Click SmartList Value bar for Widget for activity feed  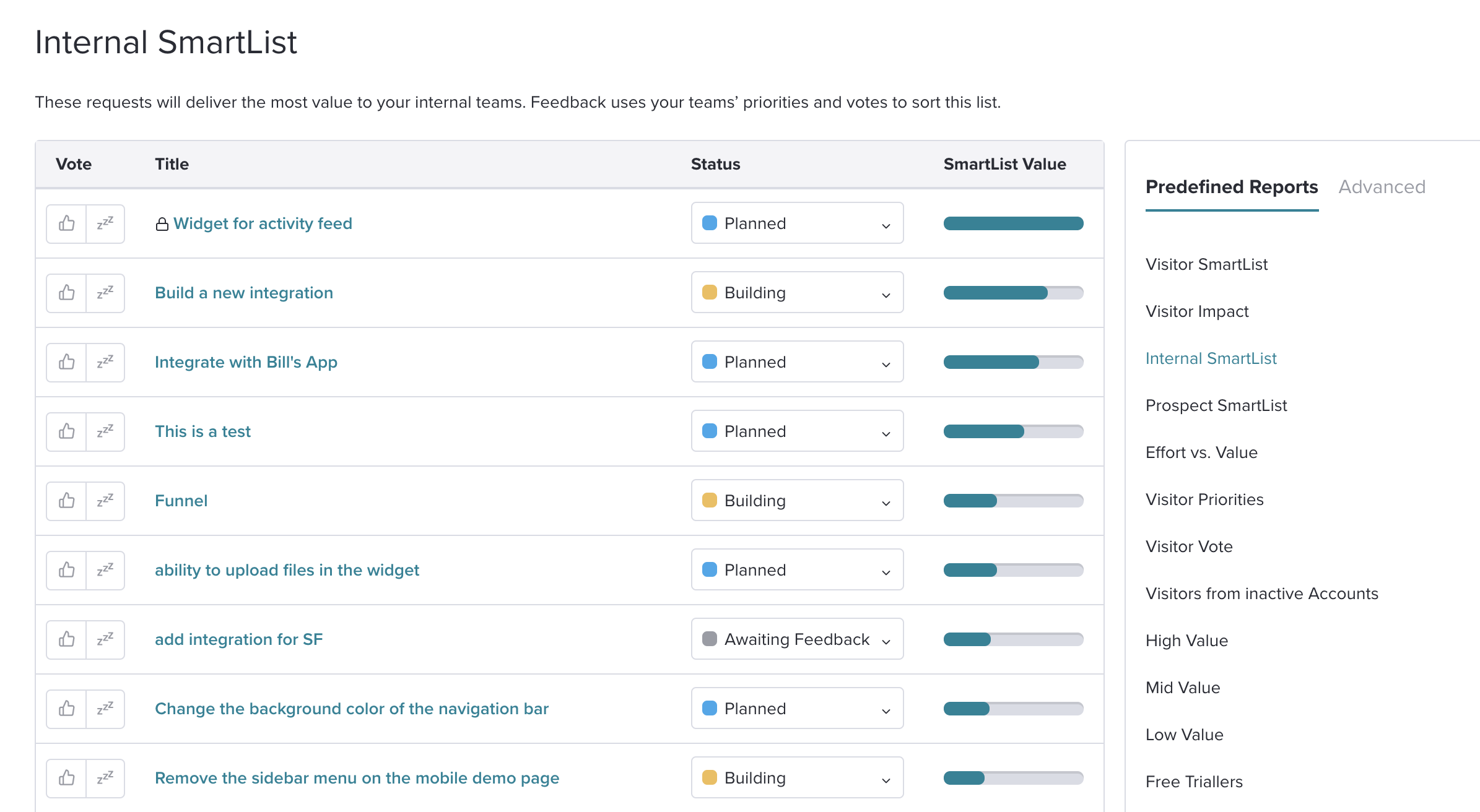1013,223
